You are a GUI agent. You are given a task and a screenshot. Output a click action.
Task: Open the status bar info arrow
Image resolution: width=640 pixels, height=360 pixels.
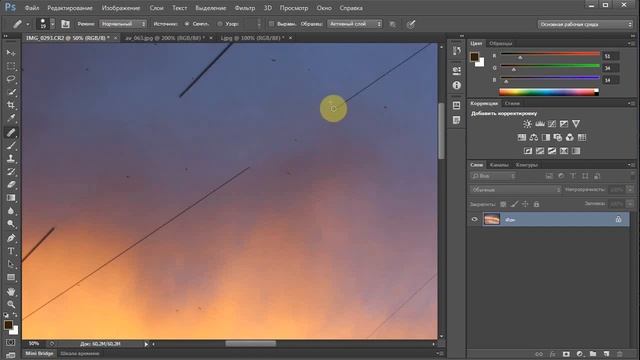146,344
